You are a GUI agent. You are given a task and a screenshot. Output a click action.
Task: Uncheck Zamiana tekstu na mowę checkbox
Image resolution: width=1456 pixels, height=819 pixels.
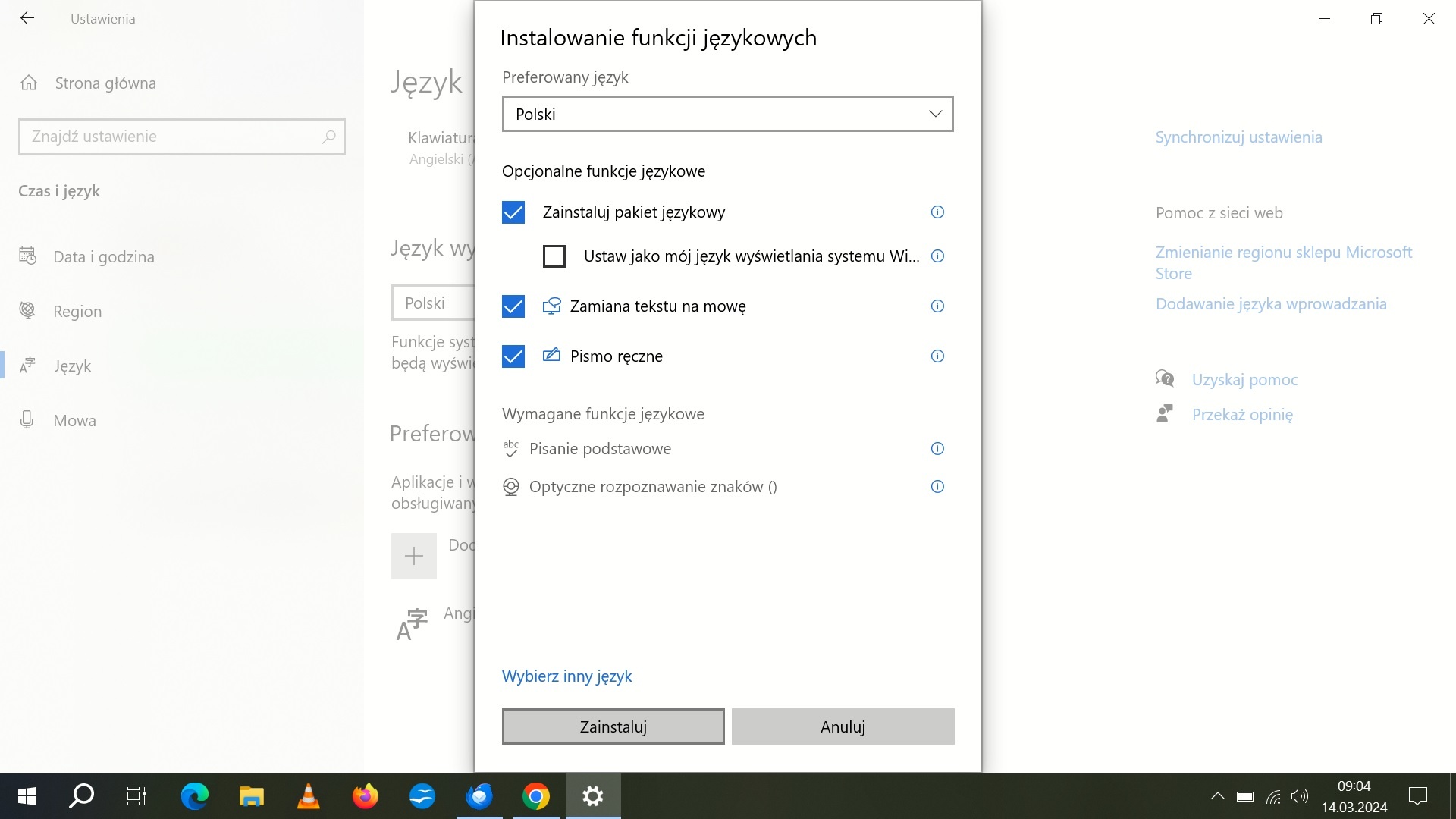click(513, 306)
